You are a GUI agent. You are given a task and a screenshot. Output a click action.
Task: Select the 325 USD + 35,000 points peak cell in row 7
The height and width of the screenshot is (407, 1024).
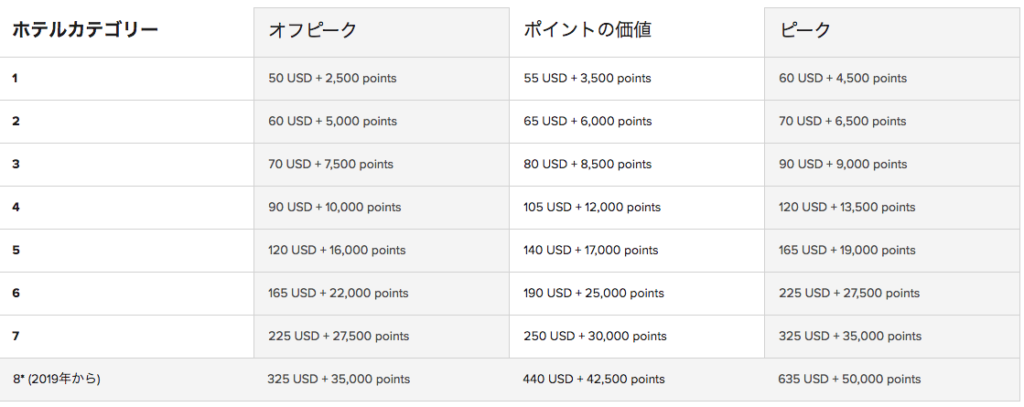click(x=850, y=336)
